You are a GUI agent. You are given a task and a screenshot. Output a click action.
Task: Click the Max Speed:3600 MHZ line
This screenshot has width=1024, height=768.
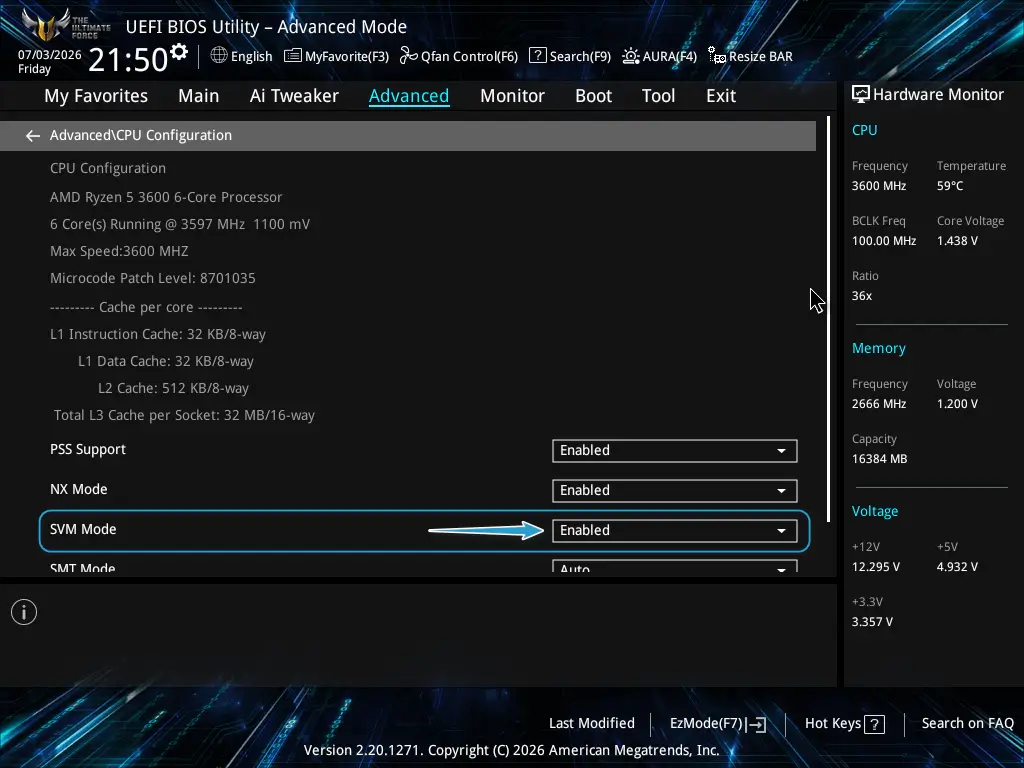(x=119, y=251)
